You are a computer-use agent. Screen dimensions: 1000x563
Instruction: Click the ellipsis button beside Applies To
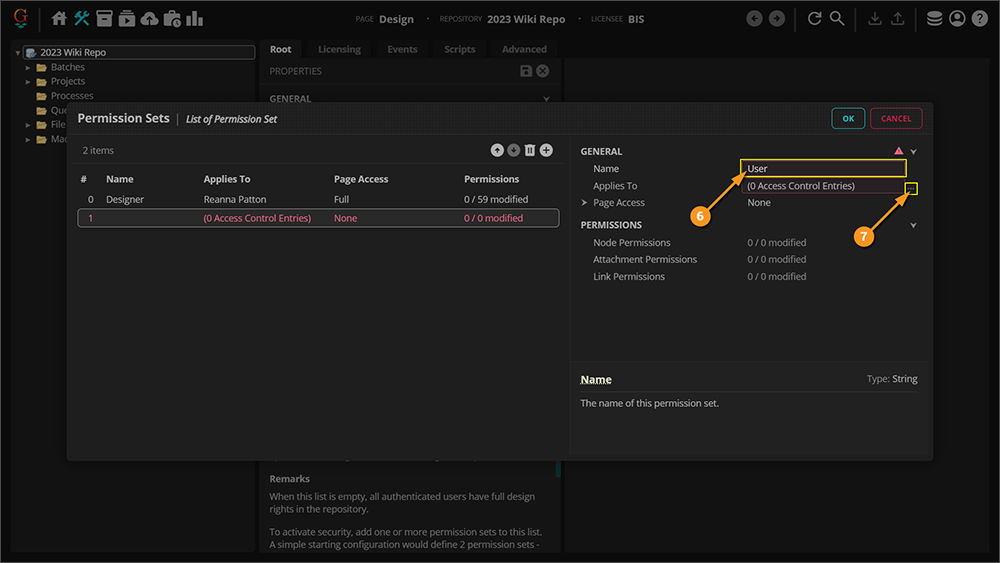(911, 187)
